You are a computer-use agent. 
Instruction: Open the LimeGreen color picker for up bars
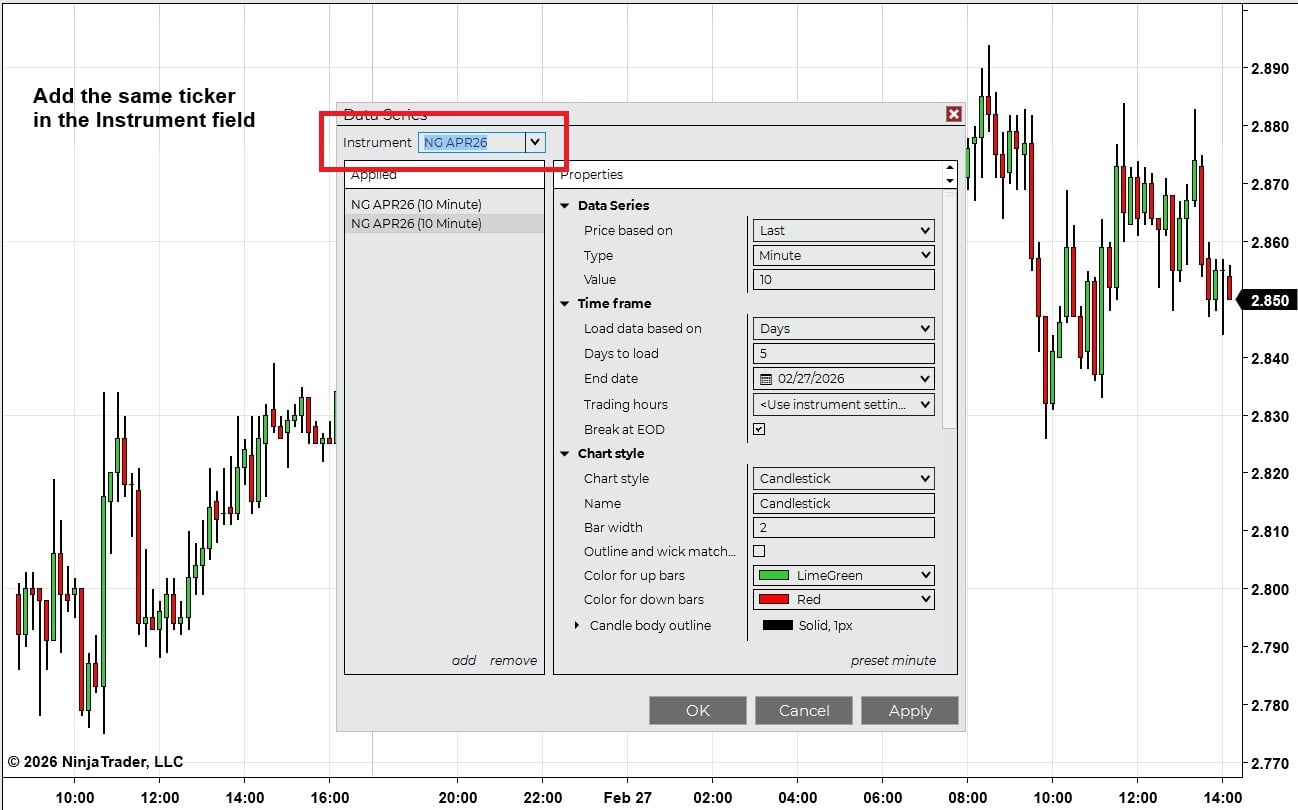(x=923, y=575)
